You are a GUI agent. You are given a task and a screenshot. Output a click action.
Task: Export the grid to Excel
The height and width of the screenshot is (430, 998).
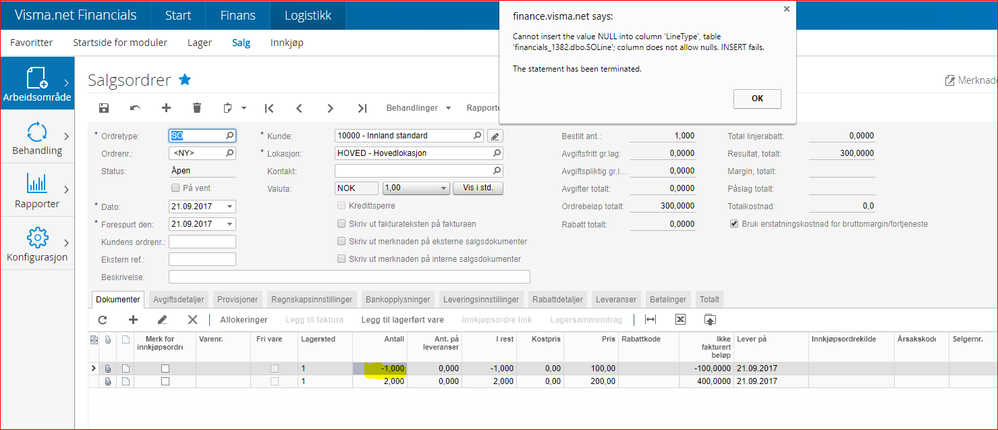pyautogui.click(x=680, y=319)
